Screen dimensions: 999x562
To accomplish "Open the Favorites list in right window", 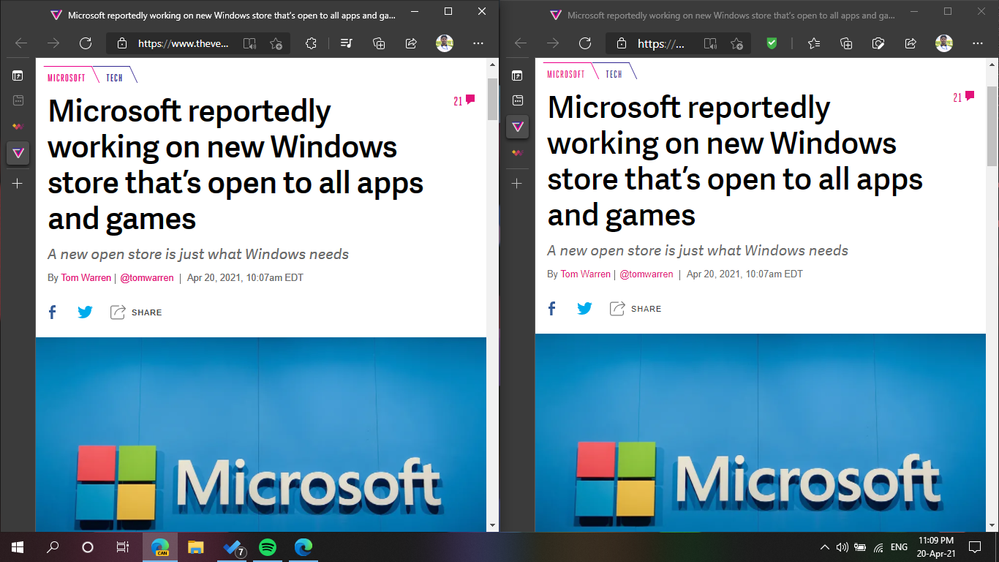I will [x=814, y=43].
